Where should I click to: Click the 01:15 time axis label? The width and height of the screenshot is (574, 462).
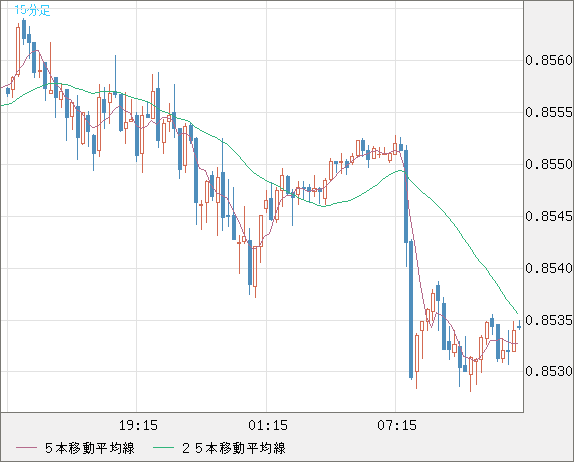click(268, 425)
